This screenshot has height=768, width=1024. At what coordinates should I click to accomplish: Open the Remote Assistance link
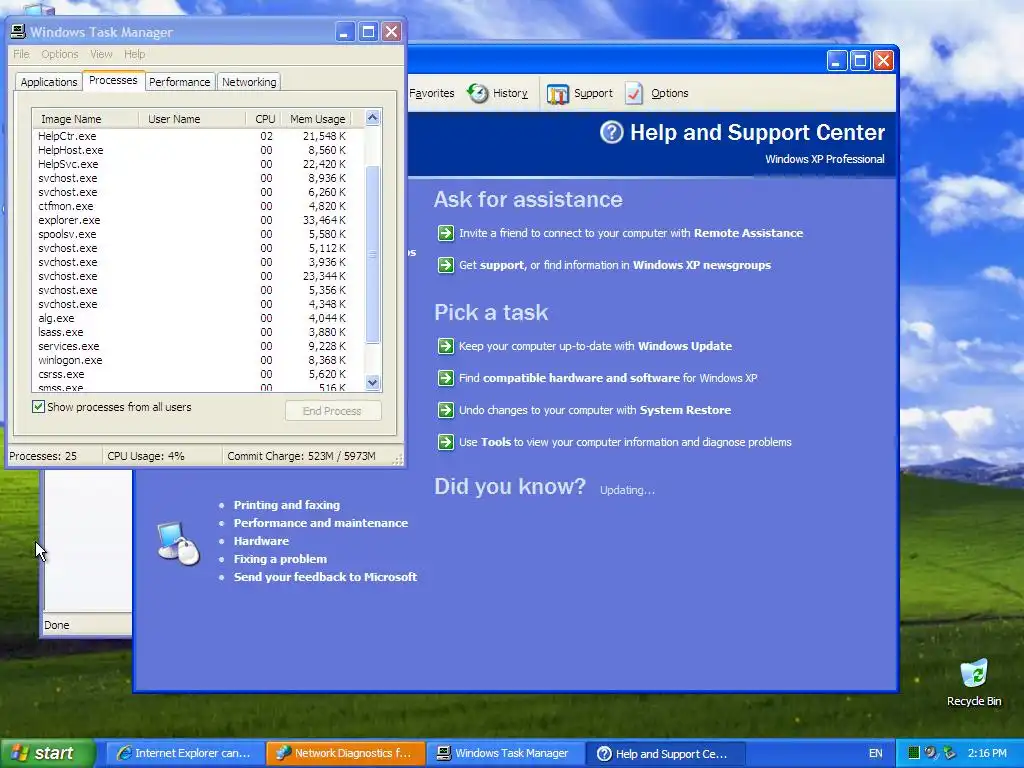748,233
